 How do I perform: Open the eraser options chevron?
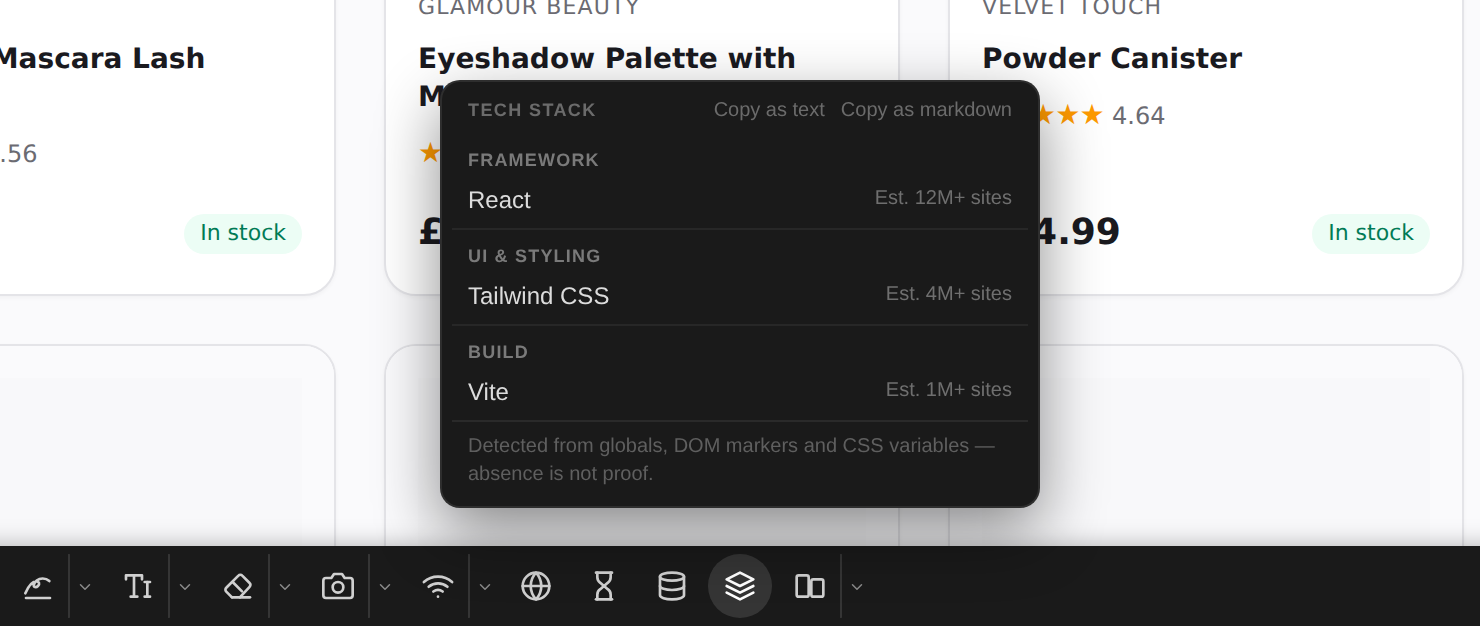pyautogui.click(x=285, y=586)
